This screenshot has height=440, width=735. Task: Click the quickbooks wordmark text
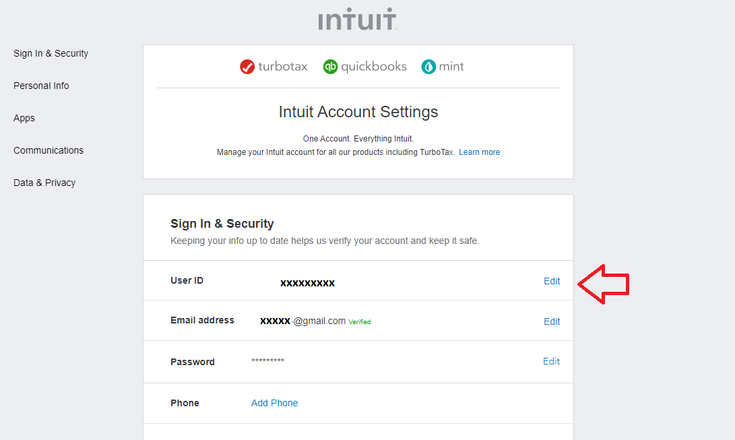tap(374, 67)
